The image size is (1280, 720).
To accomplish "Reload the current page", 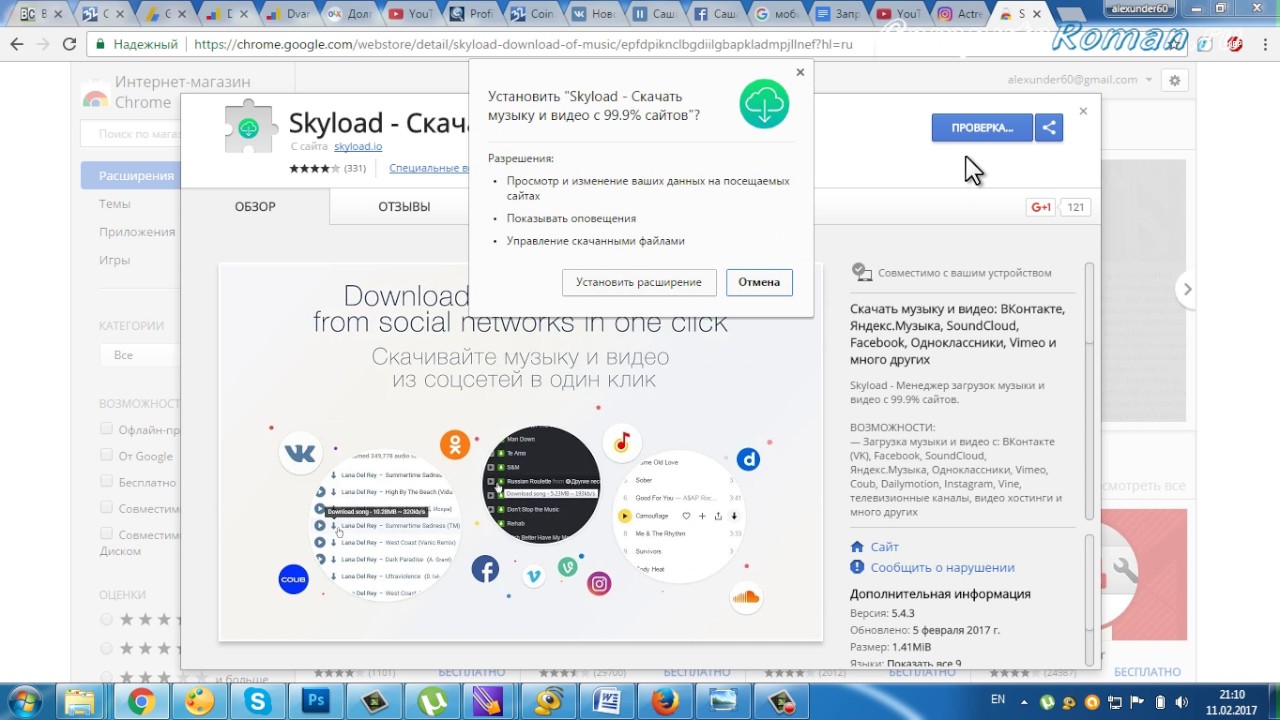I will (x=69, y=44).
